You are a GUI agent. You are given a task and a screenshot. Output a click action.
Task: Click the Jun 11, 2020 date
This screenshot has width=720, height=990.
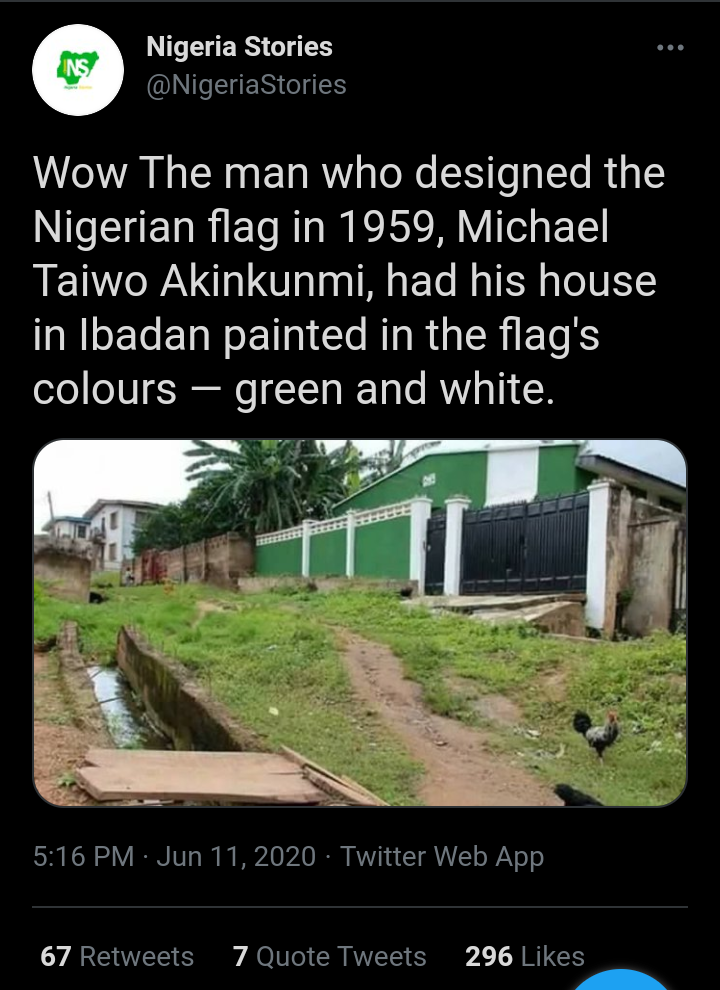point(236,857)
